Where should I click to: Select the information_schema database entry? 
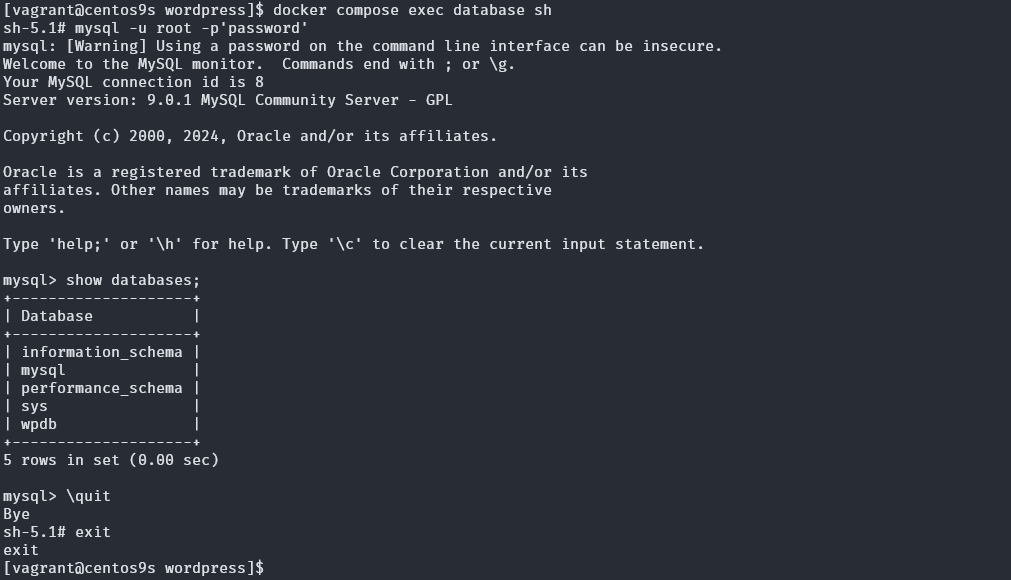point(101,352)
